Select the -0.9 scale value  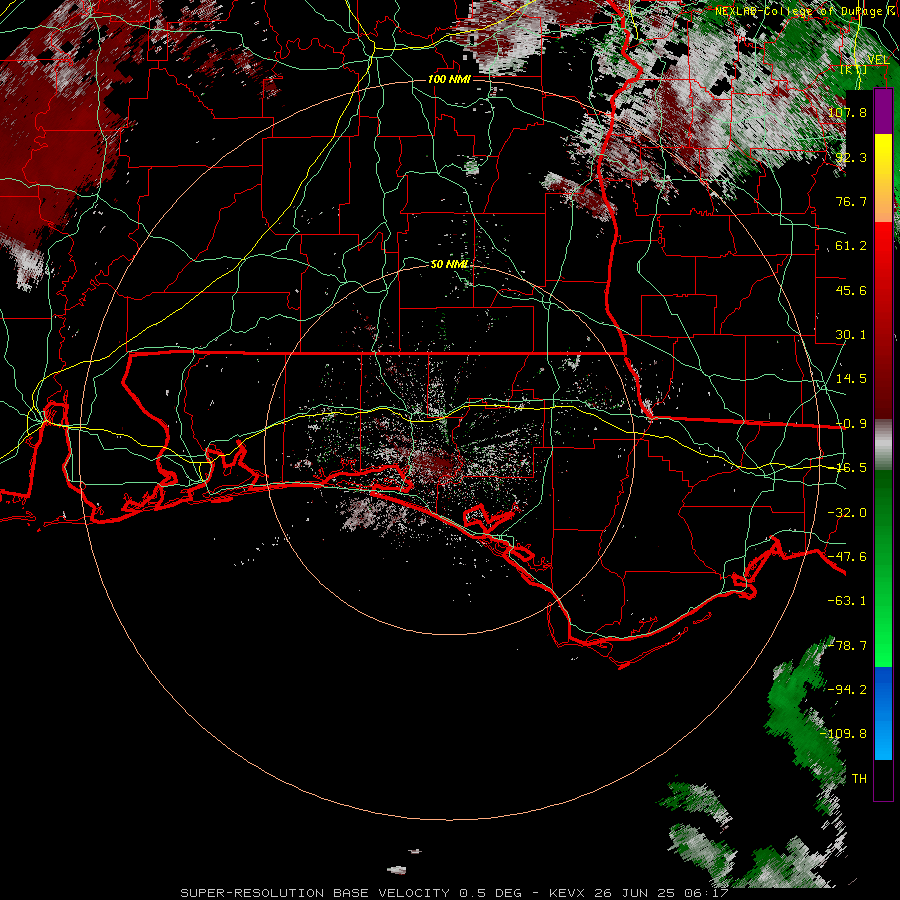click(x=851, y=424)
